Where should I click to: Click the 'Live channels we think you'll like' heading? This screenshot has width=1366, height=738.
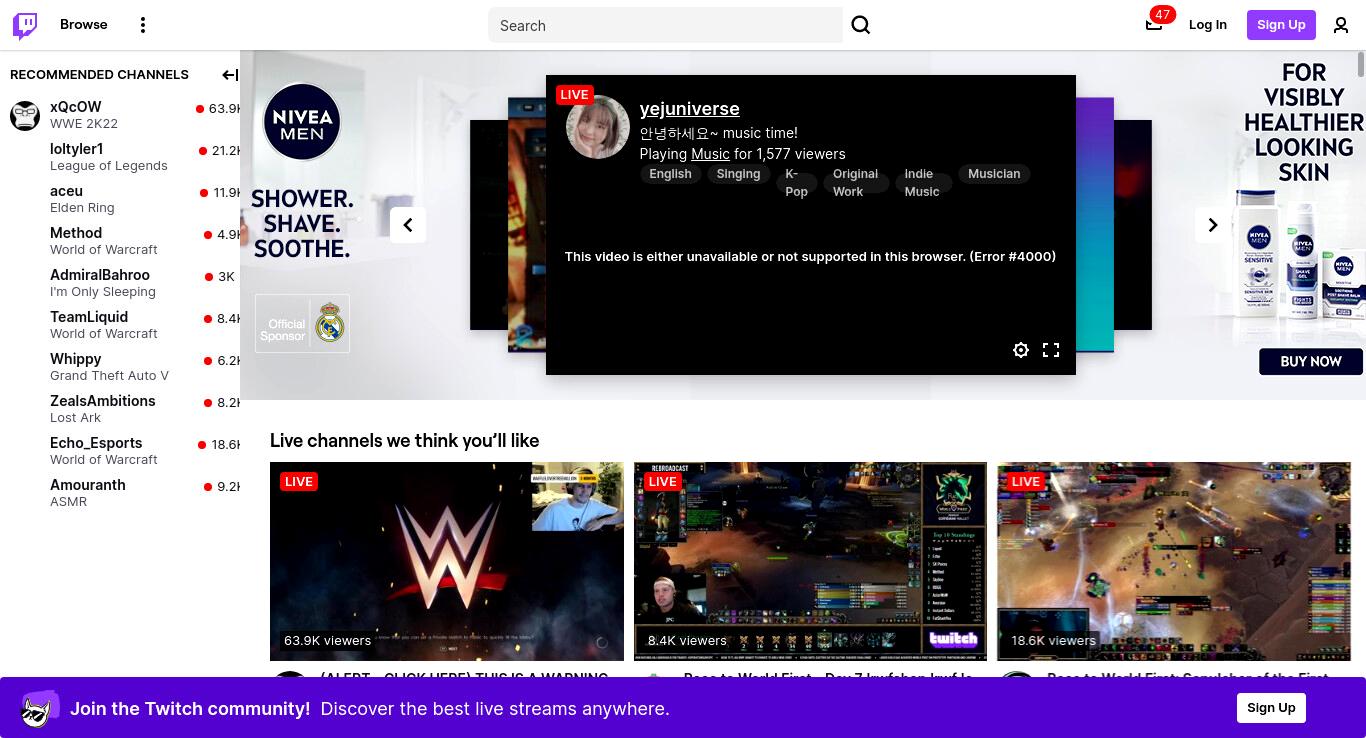(x=404, y=441)
